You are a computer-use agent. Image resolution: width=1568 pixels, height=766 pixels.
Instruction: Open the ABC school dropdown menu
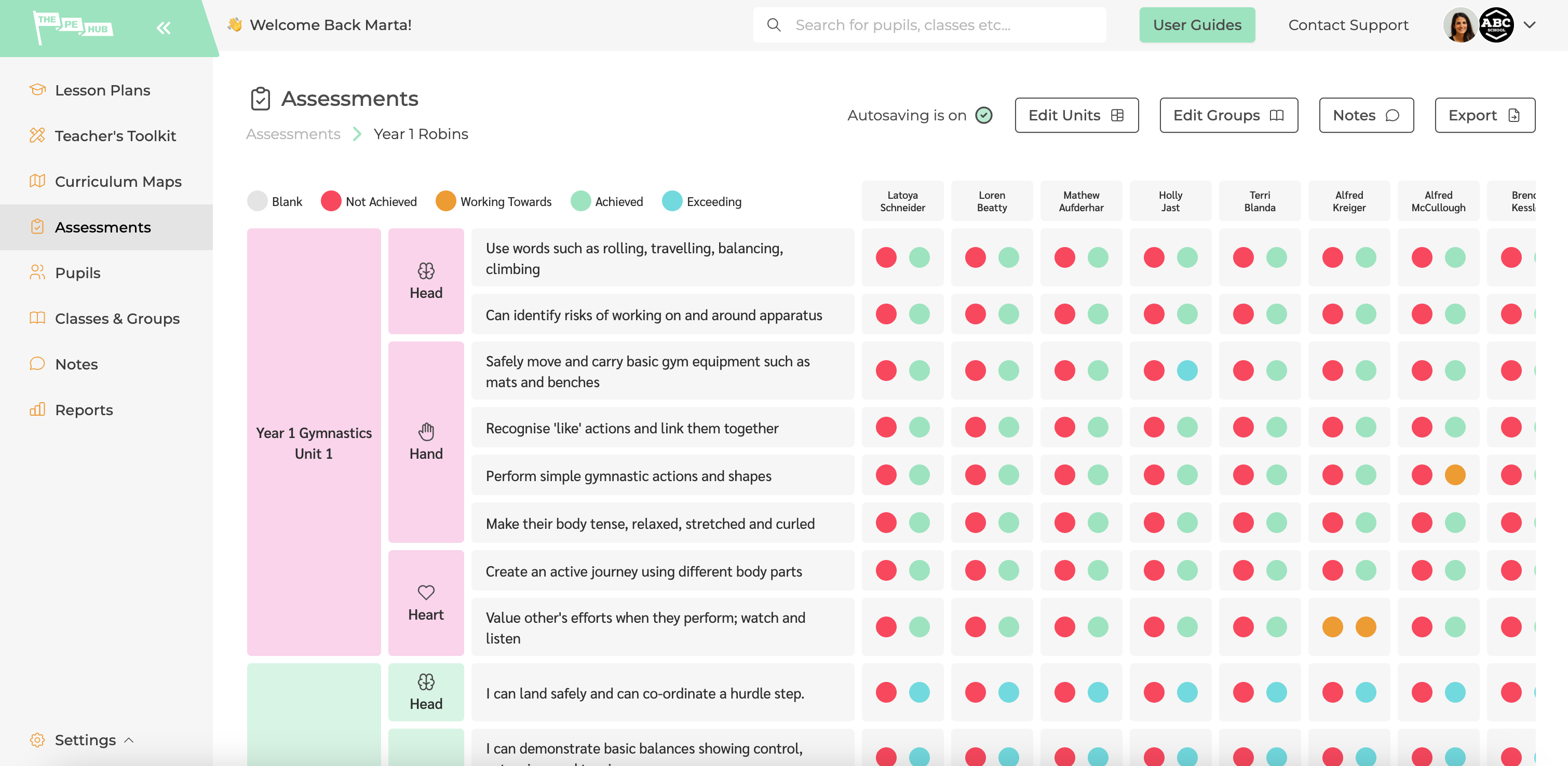point(1529,24)
